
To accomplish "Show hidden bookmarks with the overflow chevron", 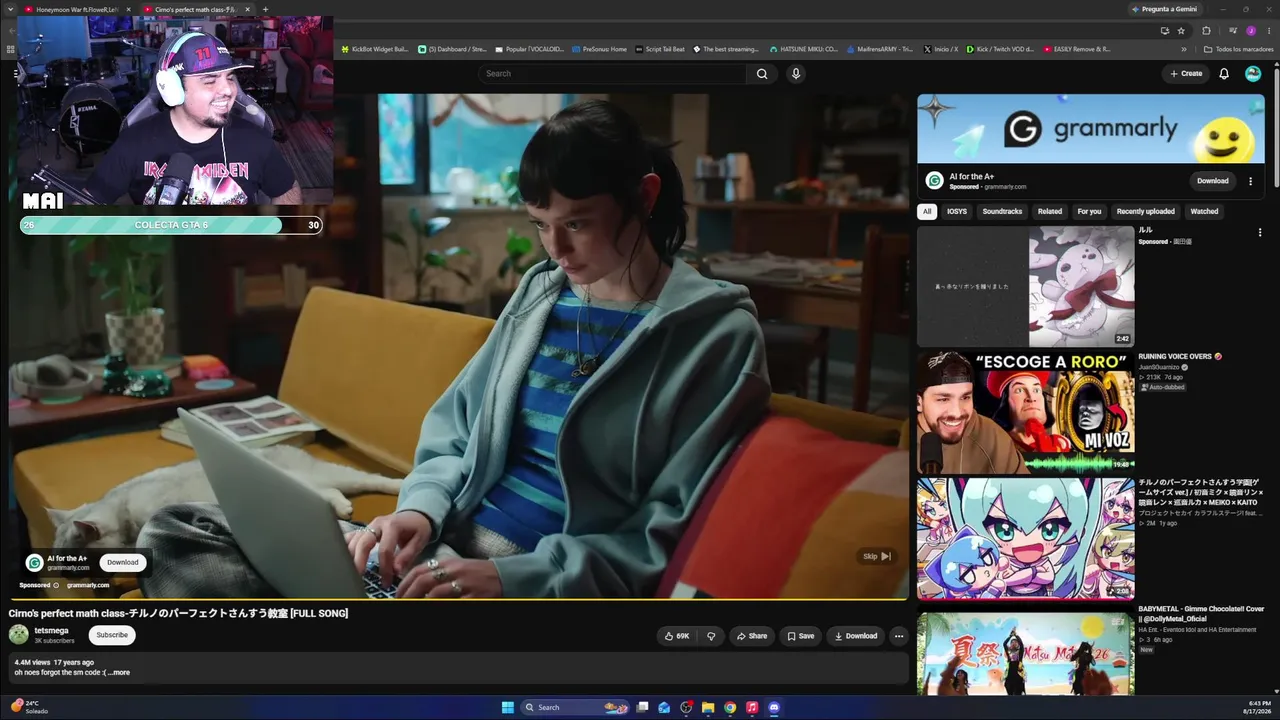I will pos(1184,49).
